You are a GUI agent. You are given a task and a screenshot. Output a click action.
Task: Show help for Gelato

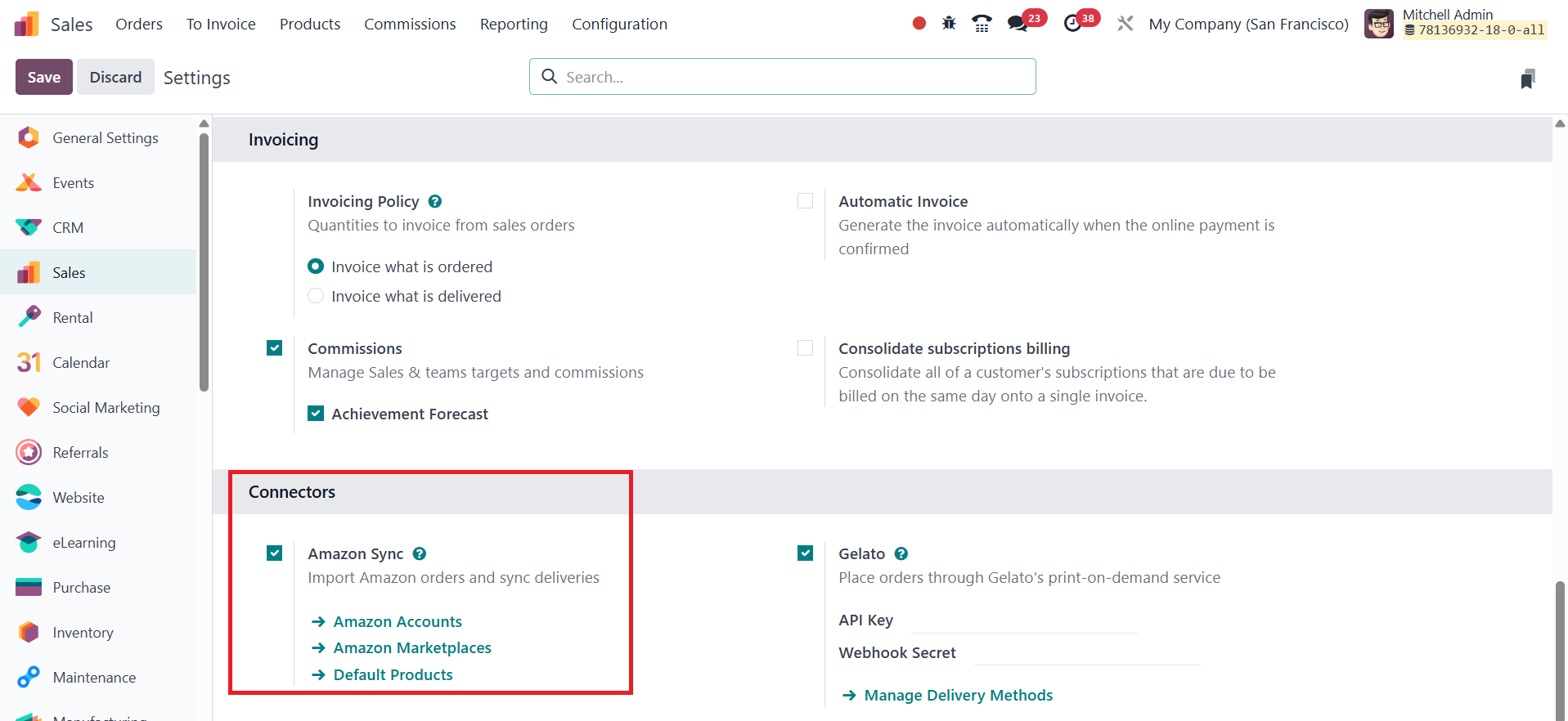(901, 553)
